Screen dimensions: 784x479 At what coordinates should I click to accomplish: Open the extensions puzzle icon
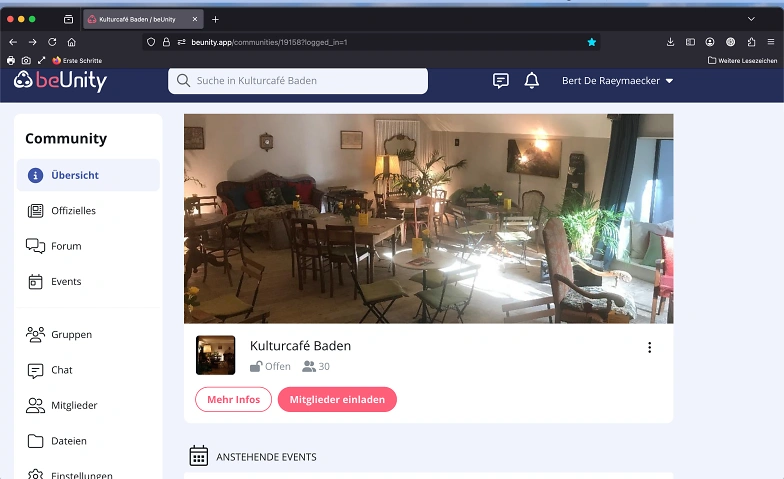coord(751,42)
